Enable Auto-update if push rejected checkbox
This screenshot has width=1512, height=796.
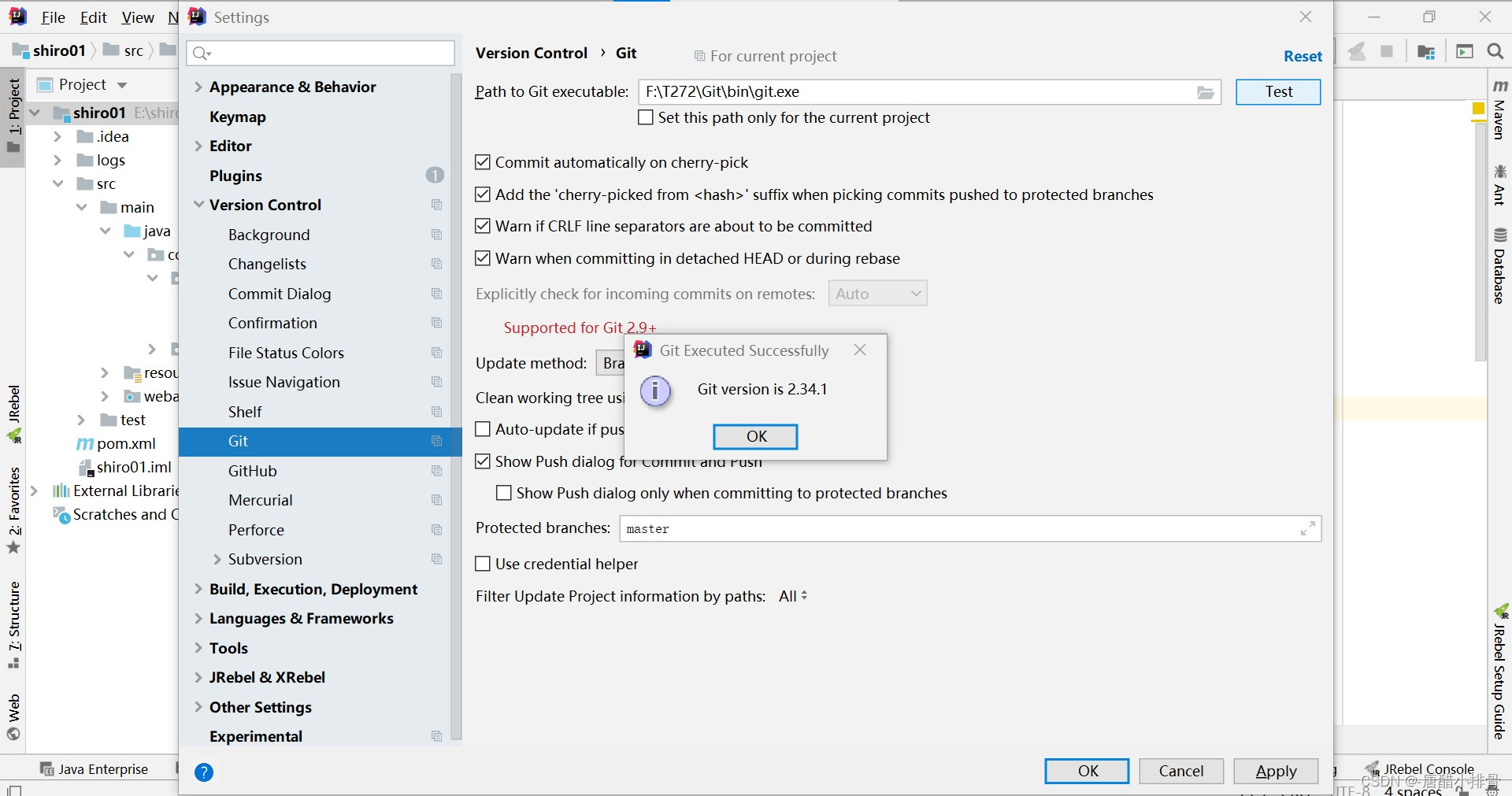tap(483, 429)
